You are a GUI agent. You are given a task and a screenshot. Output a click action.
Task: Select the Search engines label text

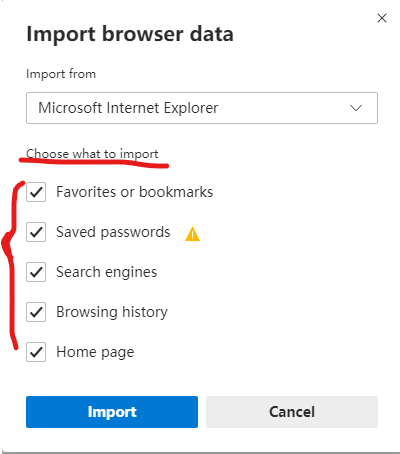click(x=106, y=272)
